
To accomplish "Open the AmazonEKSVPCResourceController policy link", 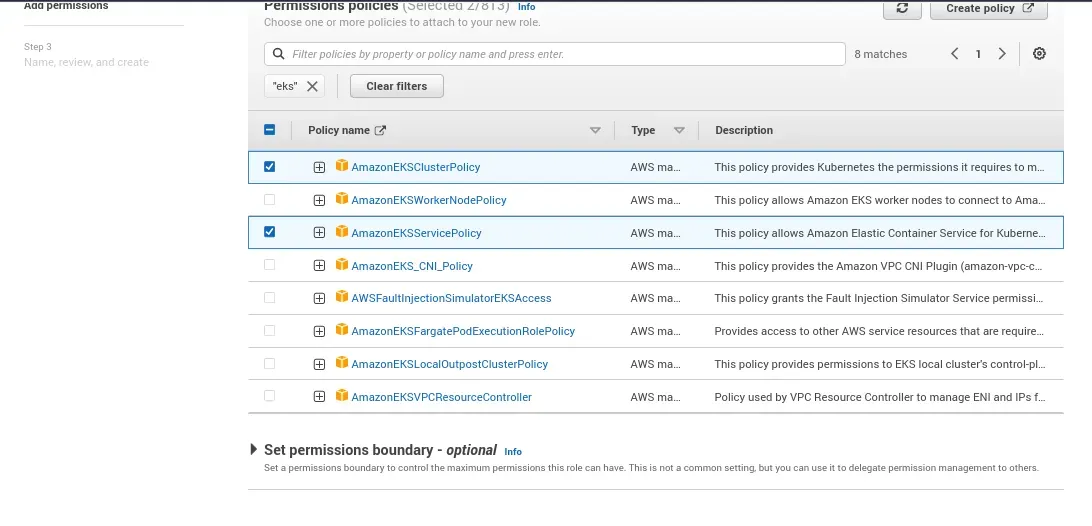I will coord(441,397).
